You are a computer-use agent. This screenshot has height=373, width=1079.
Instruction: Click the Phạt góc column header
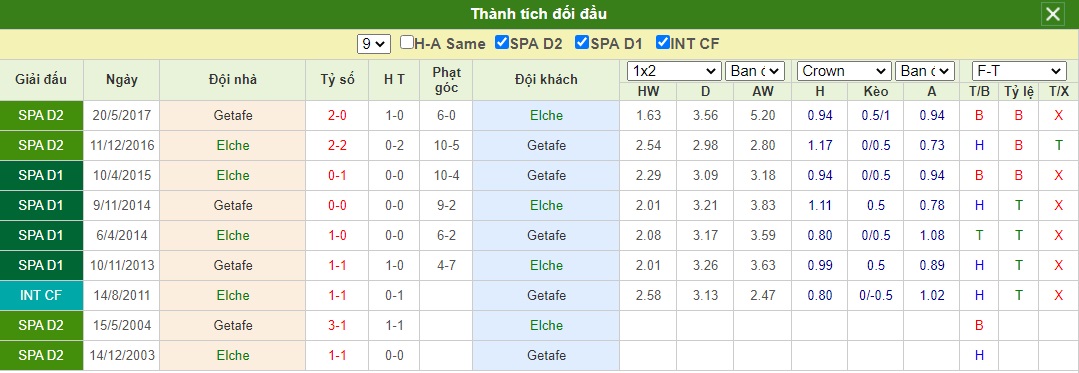click(447, 80)
